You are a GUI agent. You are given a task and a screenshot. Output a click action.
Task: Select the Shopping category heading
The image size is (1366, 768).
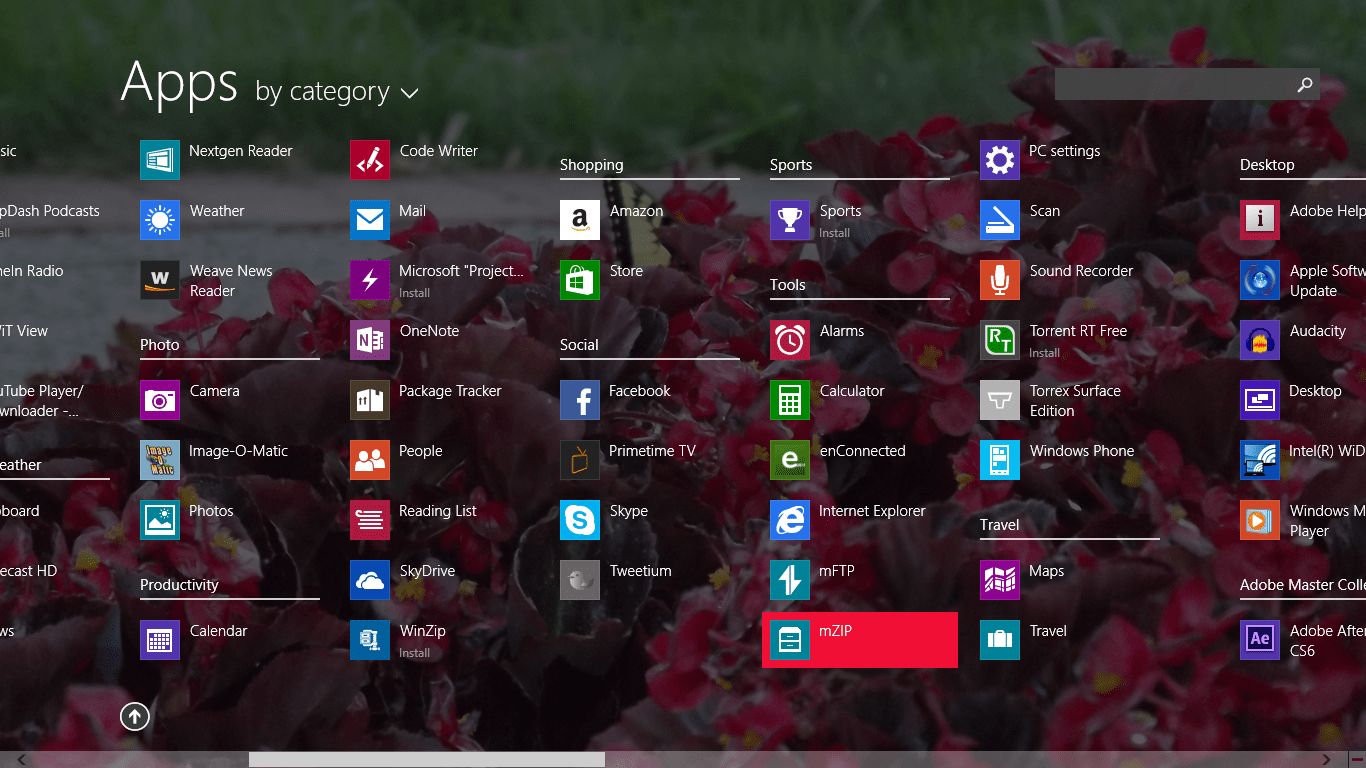click(591, 165)
